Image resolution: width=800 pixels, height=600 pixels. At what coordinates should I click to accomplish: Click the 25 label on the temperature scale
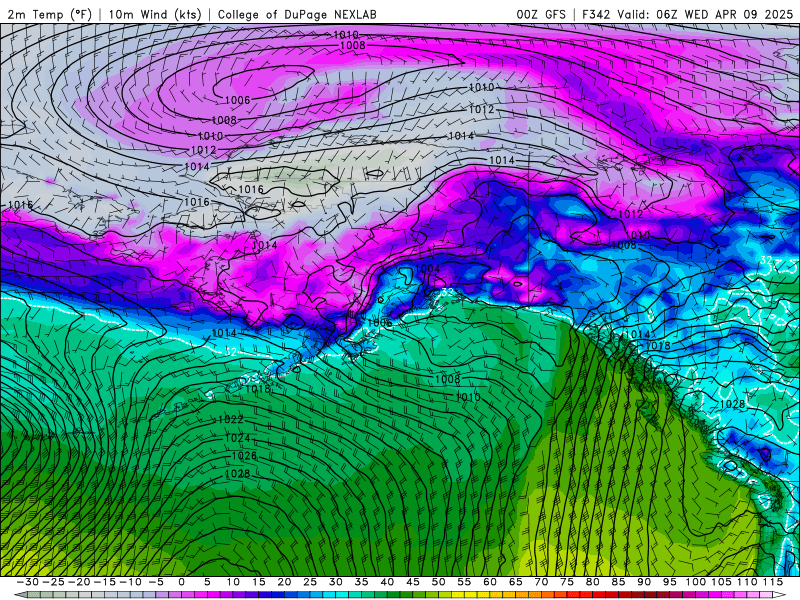click(x=310, y=582)
